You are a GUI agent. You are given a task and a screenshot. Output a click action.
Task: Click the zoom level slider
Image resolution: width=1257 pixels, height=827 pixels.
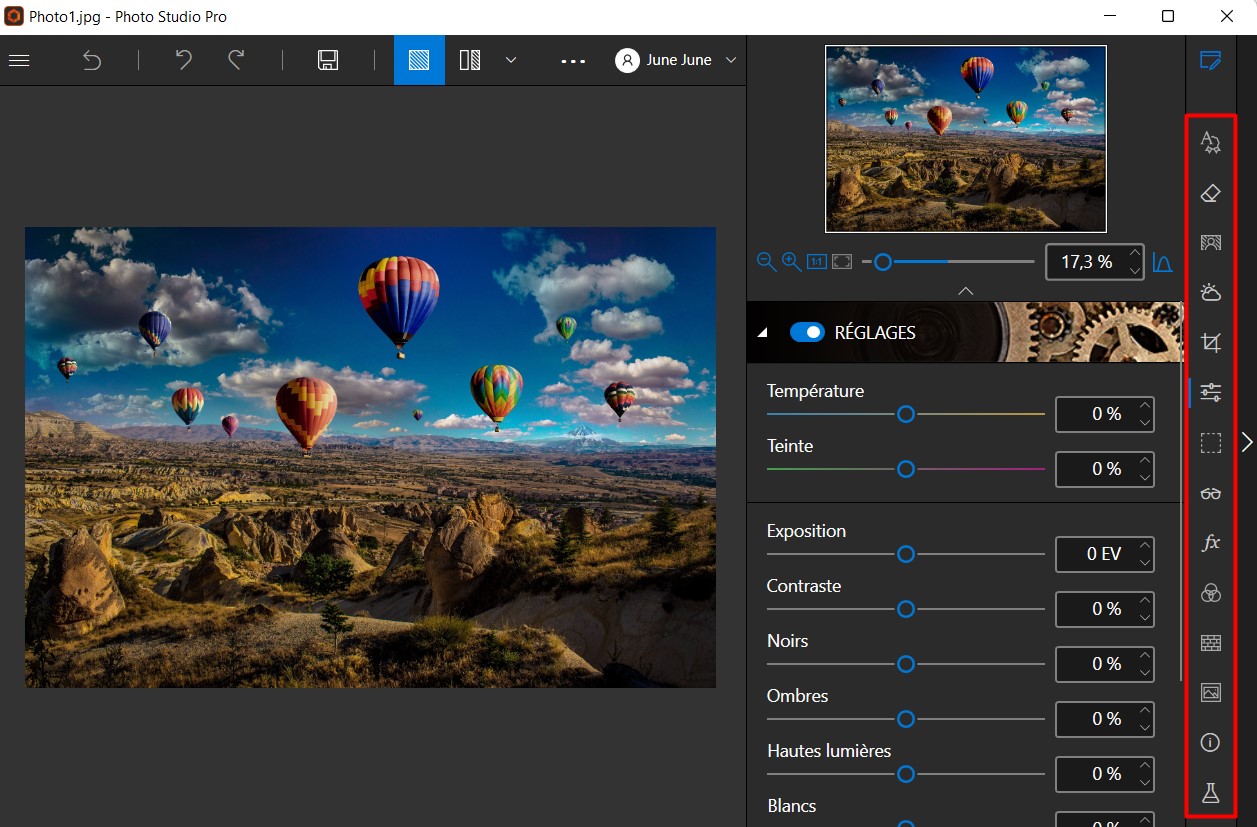tap(948, 262)
